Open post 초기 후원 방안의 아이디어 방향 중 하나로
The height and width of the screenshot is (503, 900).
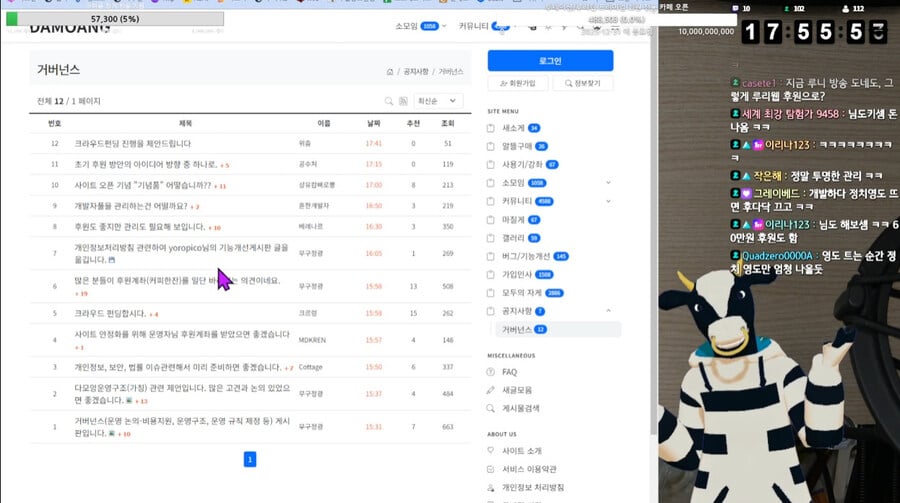tap(146, 164)
